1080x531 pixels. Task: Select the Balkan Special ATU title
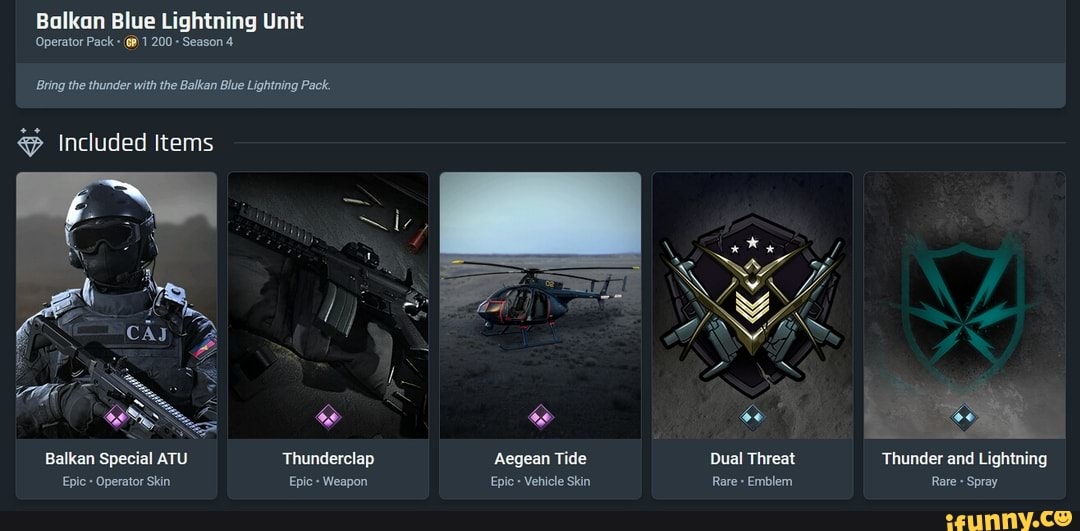[x=116, y=459]
